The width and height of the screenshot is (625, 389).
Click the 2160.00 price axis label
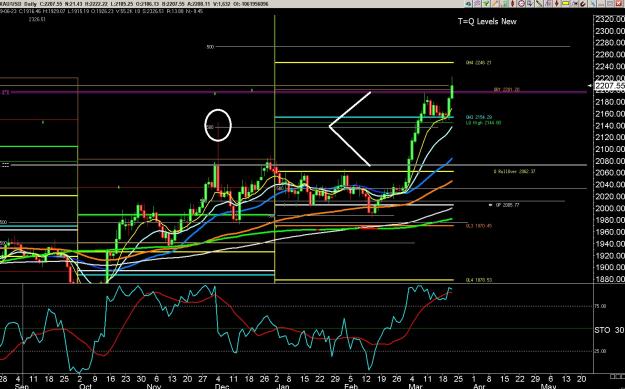(x=610, y=114)
